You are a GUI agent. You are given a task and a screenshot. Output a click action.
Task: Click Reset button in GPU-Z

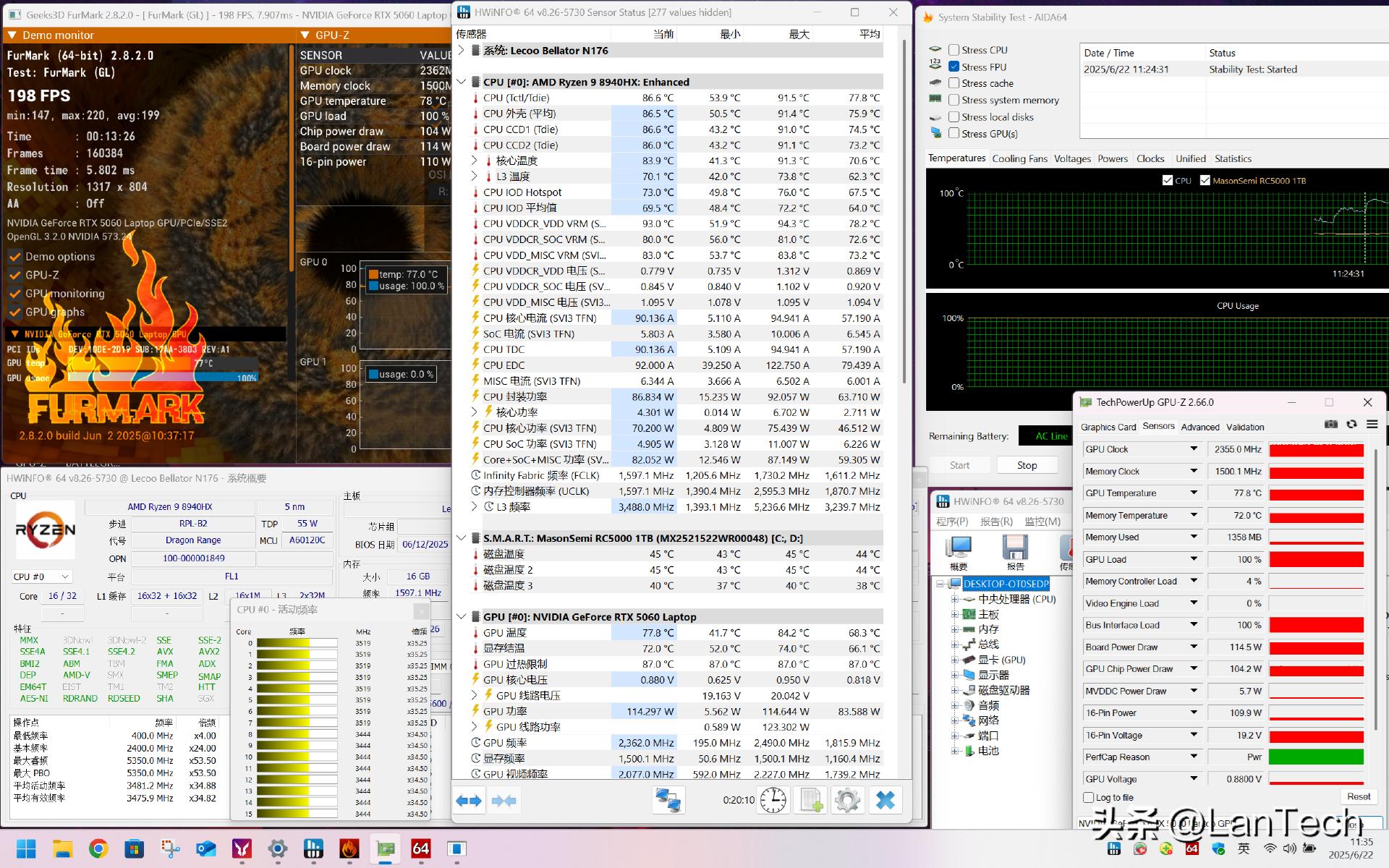point(1358,796)
